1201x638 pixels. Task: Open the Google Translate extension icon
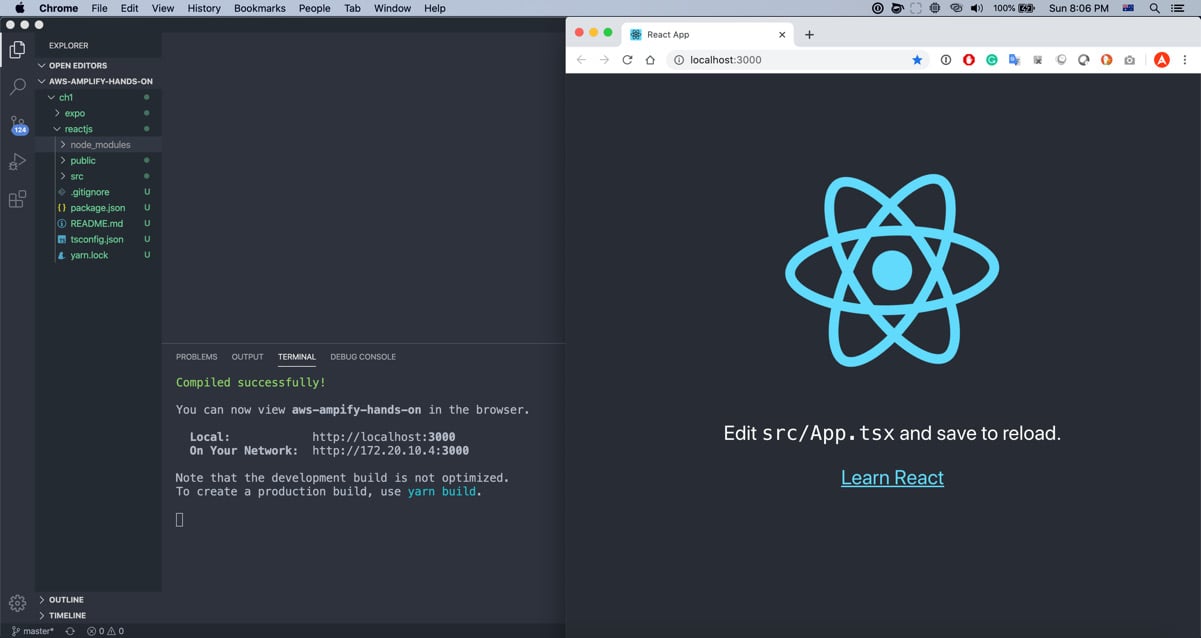(x=1014, y=60)
